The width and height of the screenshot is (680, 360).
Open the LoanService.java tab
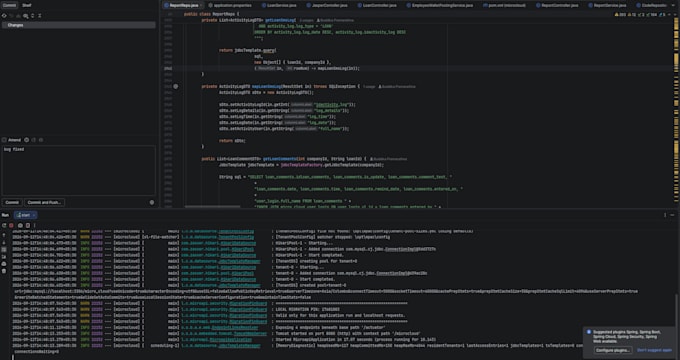tap(278, 5)
